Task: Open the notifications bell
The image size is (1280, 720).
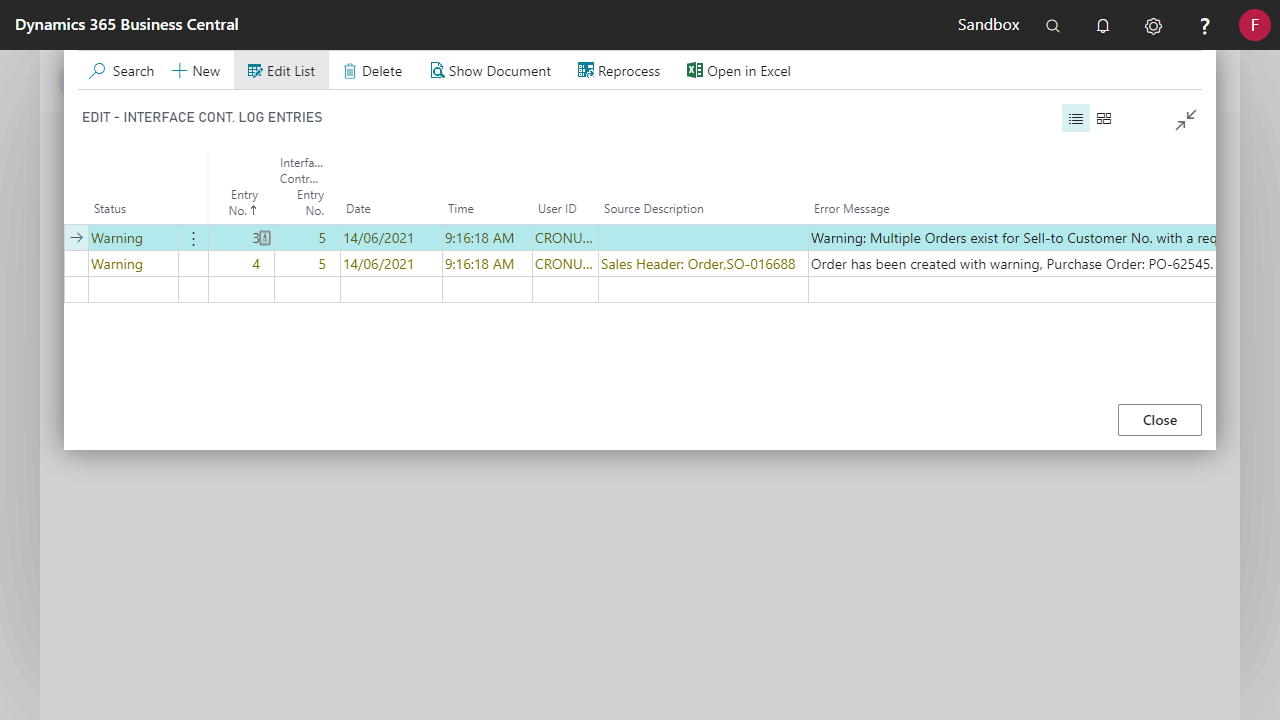Action: (x=1102, y=25)
